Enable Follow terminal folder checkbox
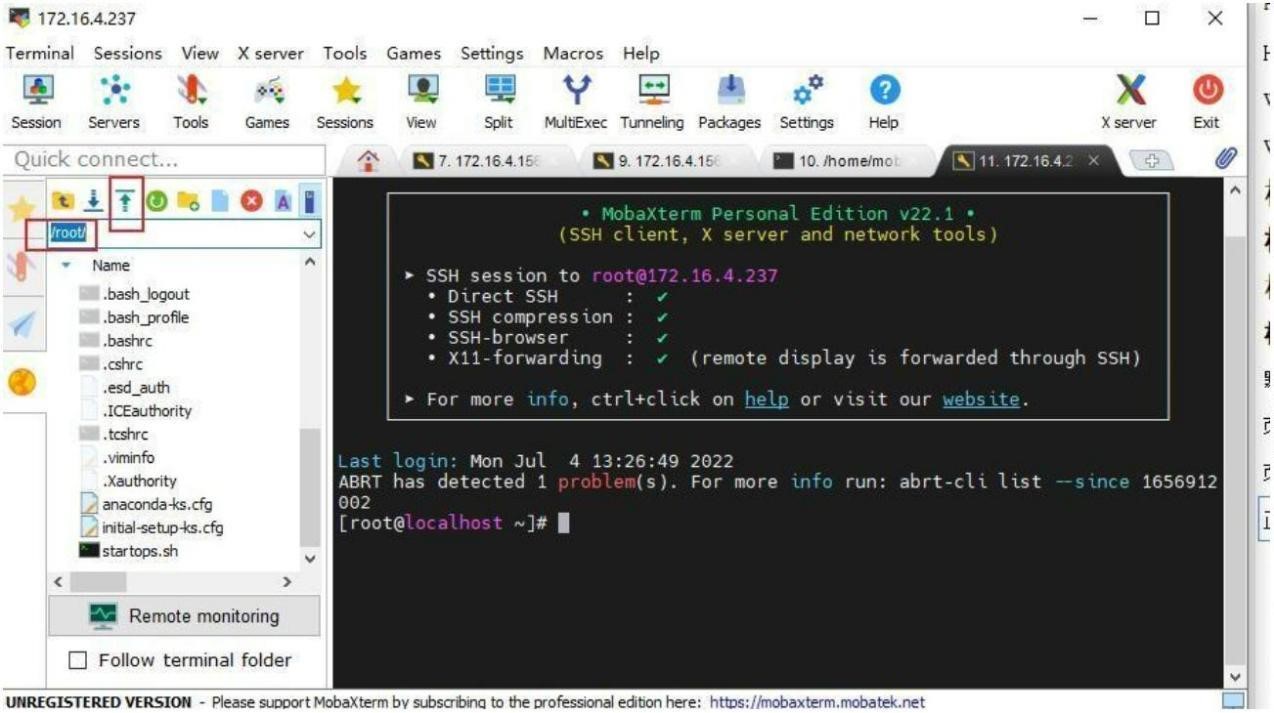Image resolution: width=1274 pixels, height=713 pixels. pyautogui.click(x=77, y=660)
